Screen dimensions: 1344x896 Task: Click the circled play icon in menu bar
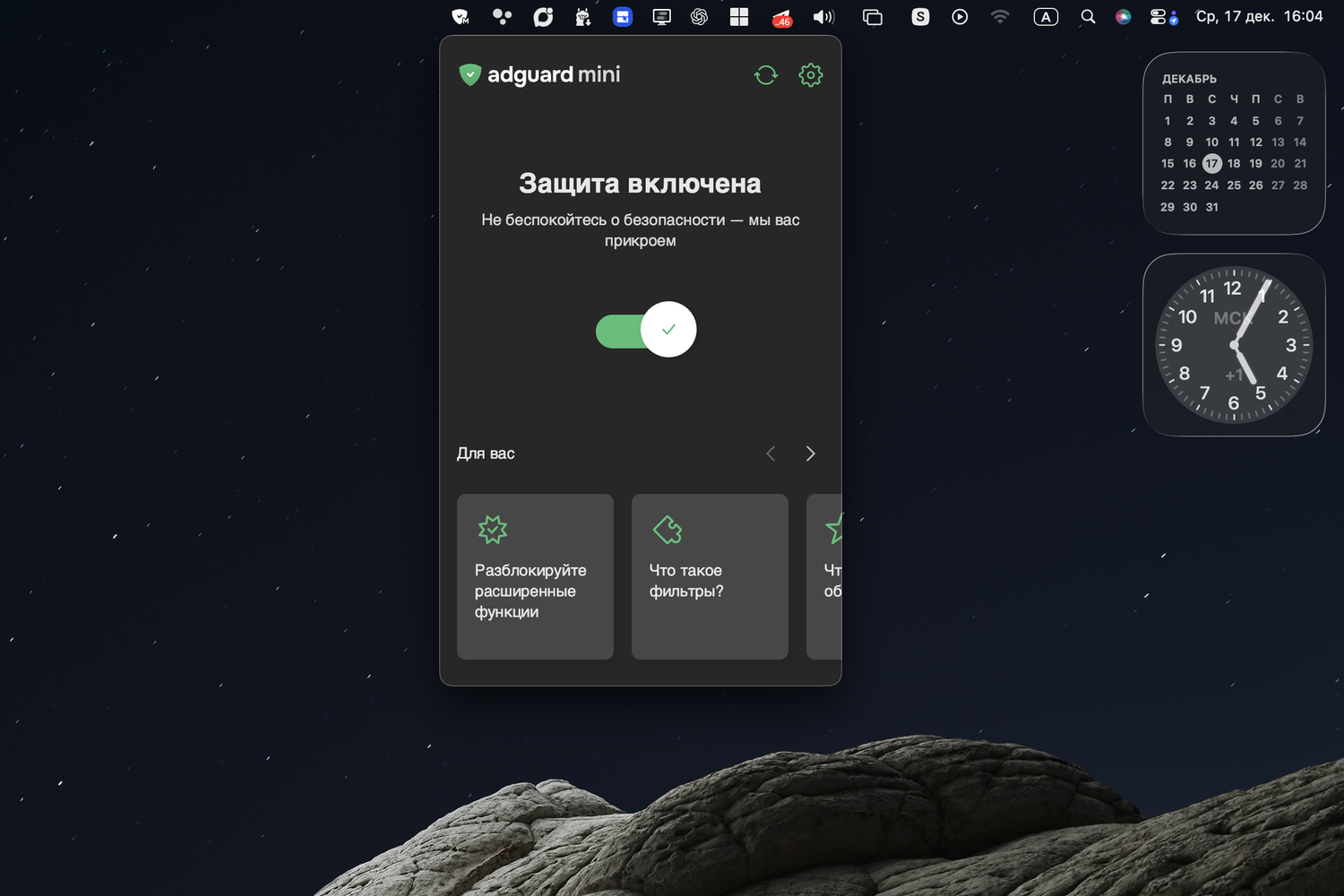click(x=960, y=17)
